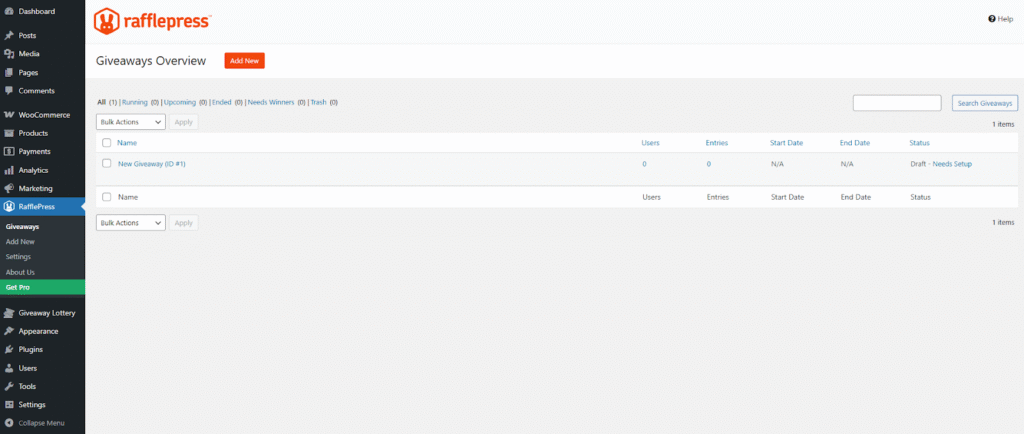Click the search giveaways text field

point(896,103)
